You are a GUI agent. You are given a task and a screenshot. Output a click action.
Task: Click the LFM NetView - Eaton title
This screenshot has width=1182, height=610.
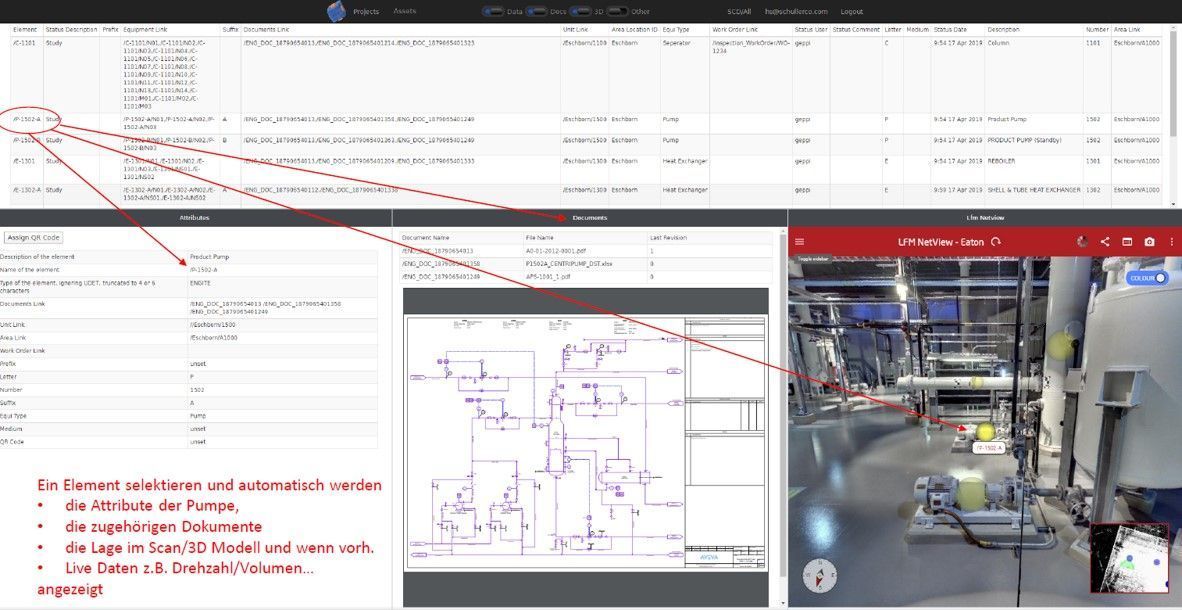click(x=943, y=242)
